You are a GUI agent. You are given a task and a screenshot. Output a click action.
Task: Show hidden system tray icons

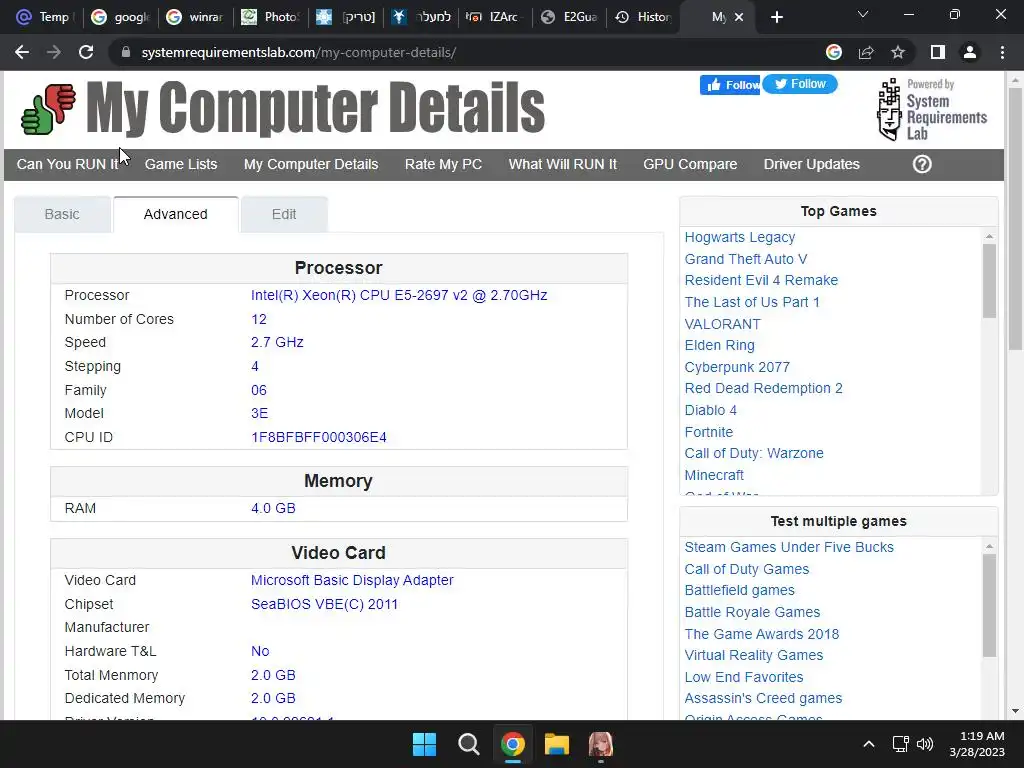click(869, 744)
